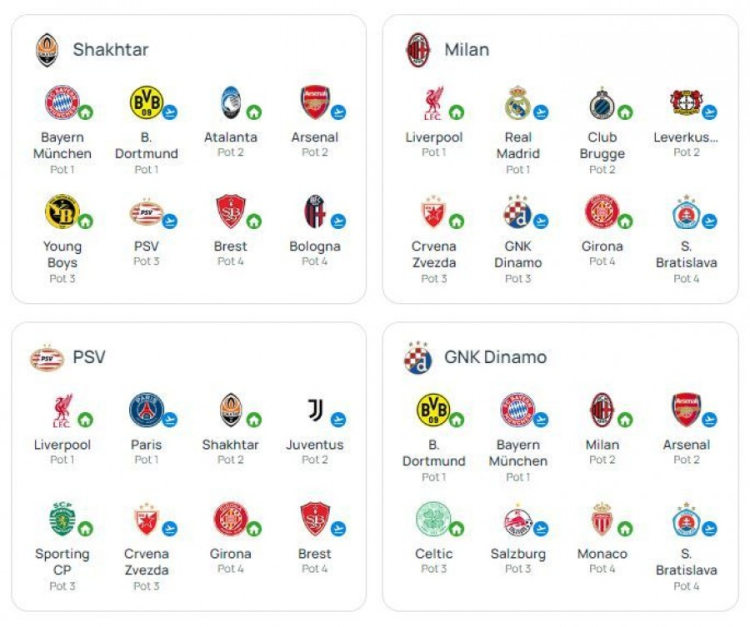Select Club Brugge logo in Milan card
This screenshot has height=627, width=750.
click(600, 102)
